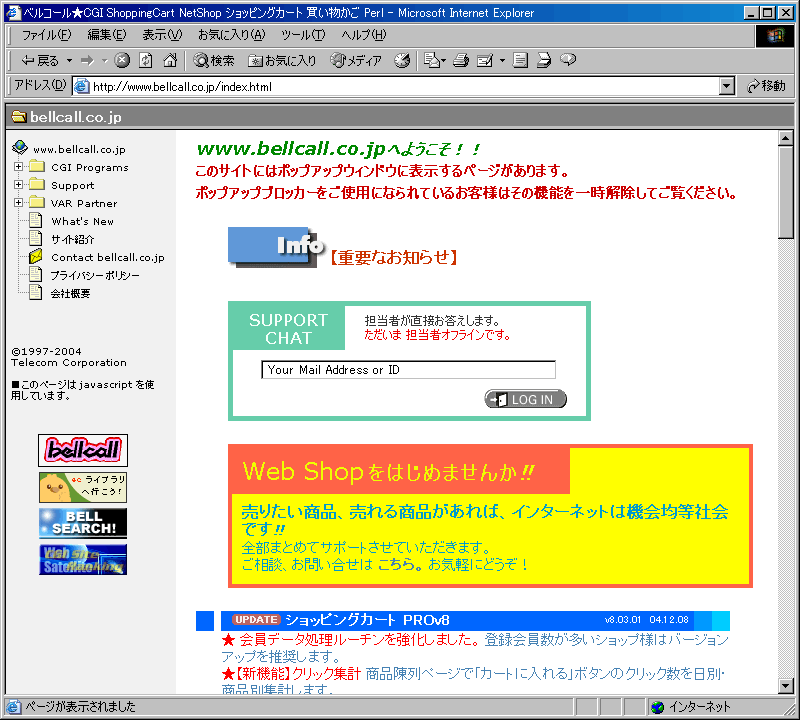Viewport: 800px width, 720px height.
Task: Click the red UPDATE badge
Action: [x=256, y=619]
